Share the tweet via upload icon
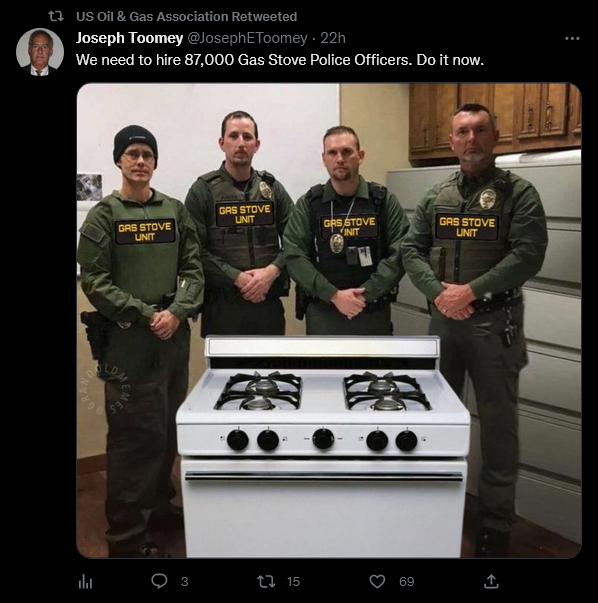This screenshot has width=598, height=603. click(491, 581)
